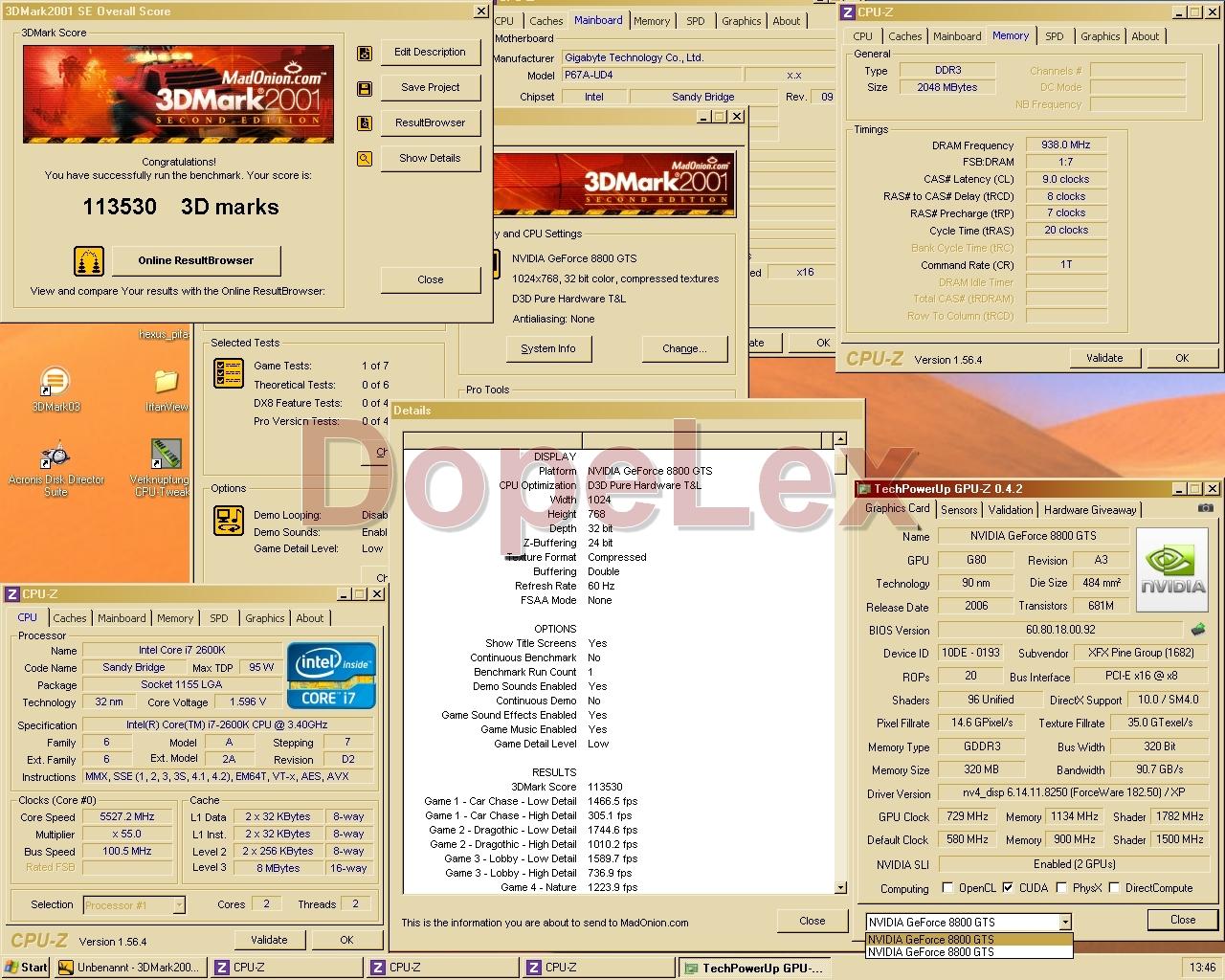Click the Save Project disk icon
Screen dimensions: 1225x980
[x=365, y=89]
